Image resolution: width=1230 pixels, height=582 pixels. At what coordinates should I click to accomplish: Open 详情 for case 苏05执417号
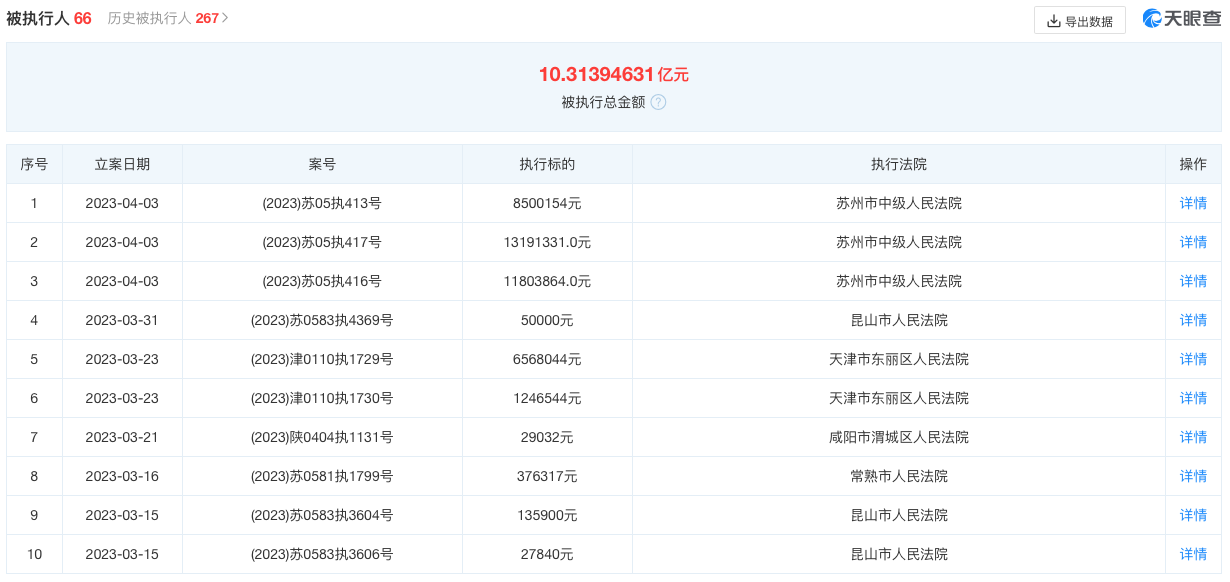point(1193,242)
